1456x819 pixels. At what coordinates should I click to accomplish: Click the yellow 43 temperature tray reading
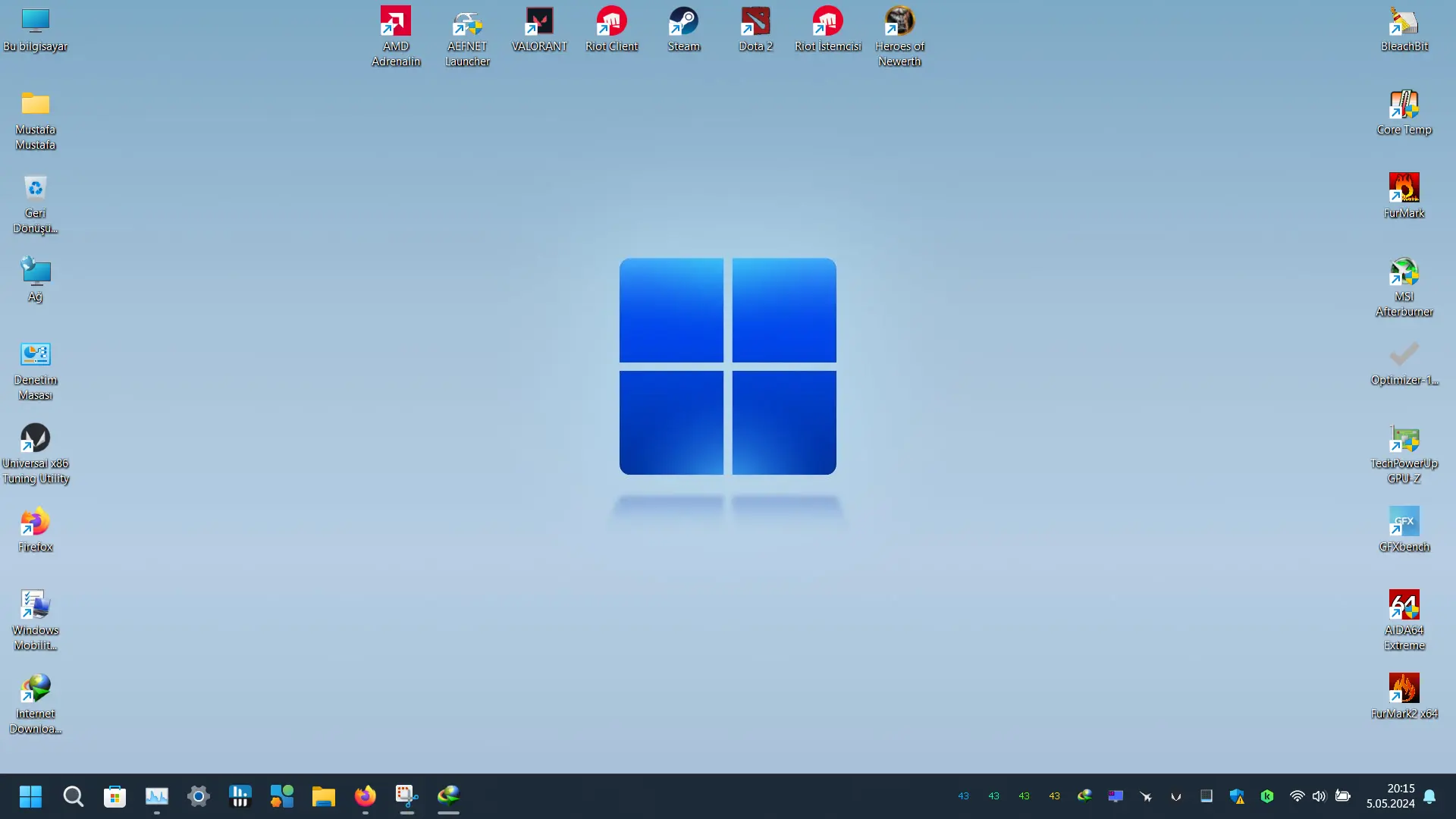(x=1054, y=796)
